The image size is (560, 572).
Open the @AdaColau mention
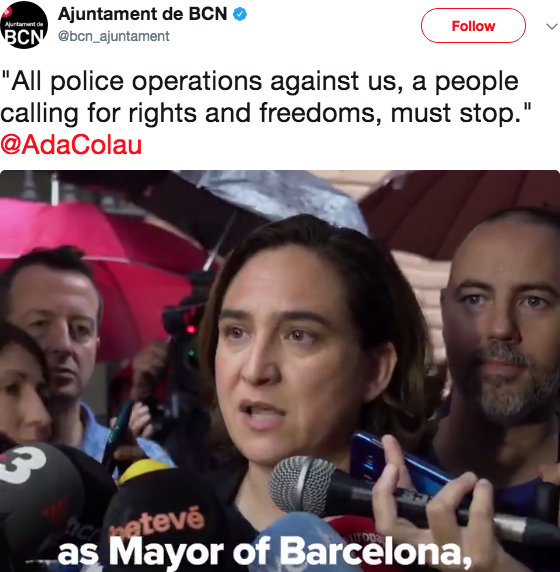(x=71, y=144)
